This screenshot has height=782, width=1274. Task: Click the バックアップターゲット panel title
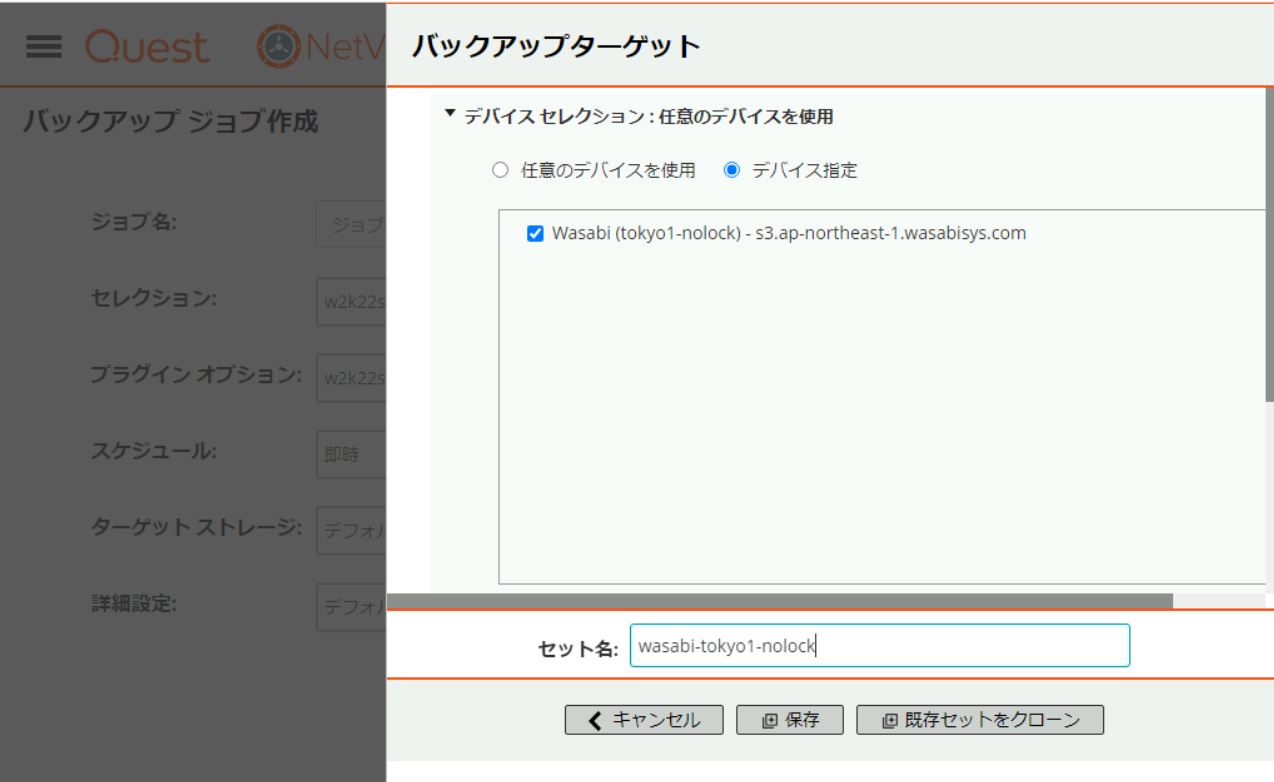tap(556, 46)
